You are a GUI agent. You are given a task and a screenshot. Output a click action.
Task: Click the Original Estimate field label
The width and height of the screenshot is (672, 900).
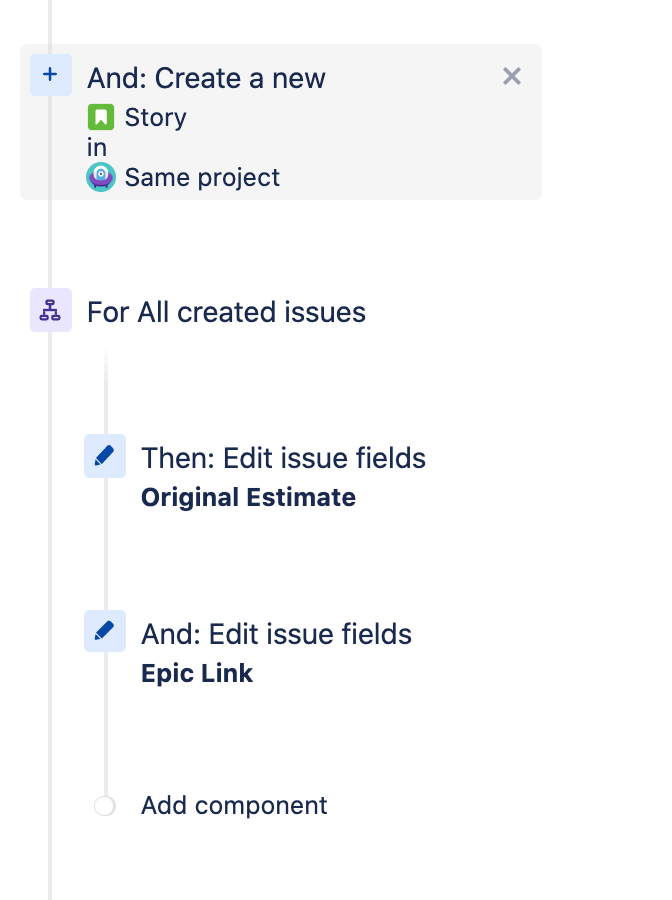(248, 498)
